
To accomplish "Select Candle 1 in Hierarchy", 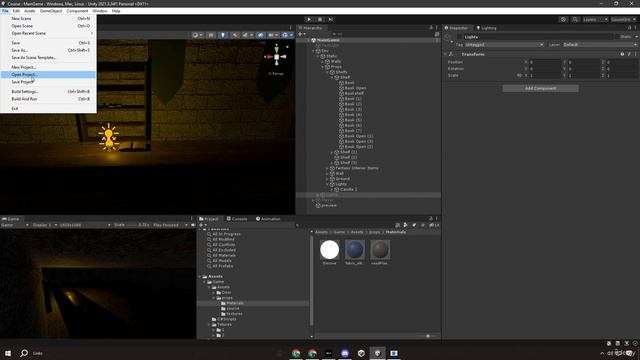I will (x=348, y=189).
